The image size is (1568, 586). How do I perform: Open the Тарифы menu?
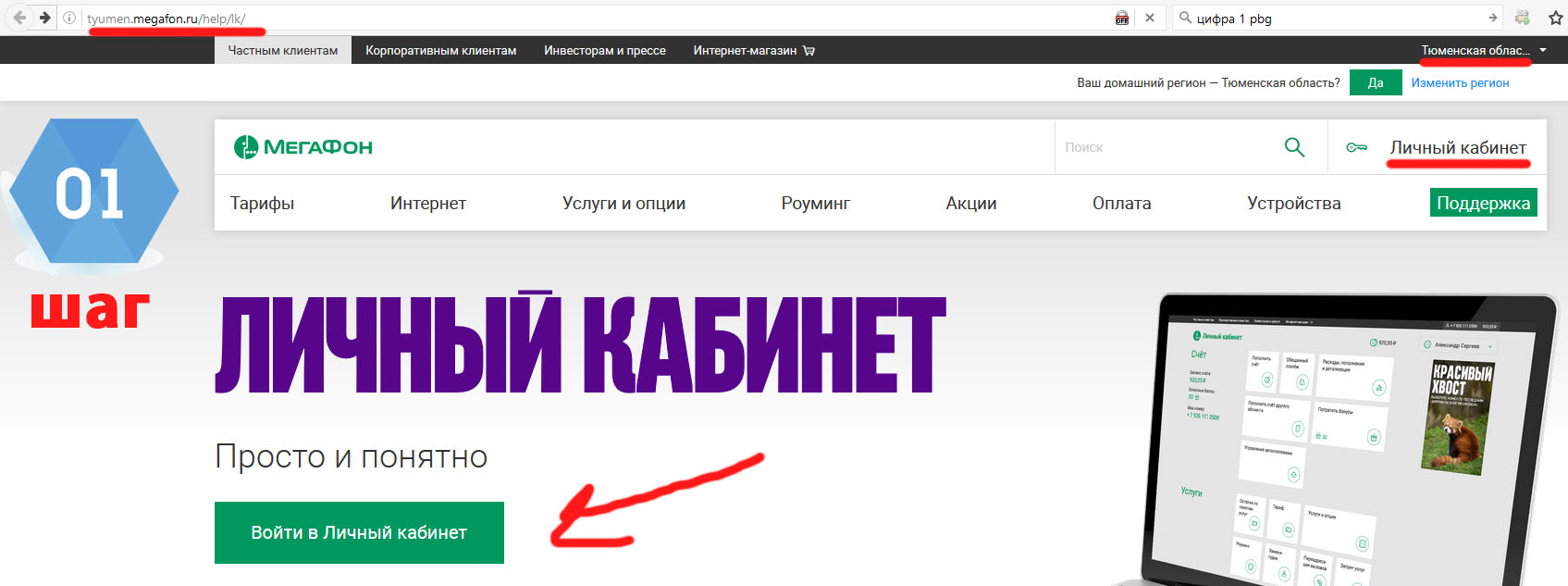(262, 203)
